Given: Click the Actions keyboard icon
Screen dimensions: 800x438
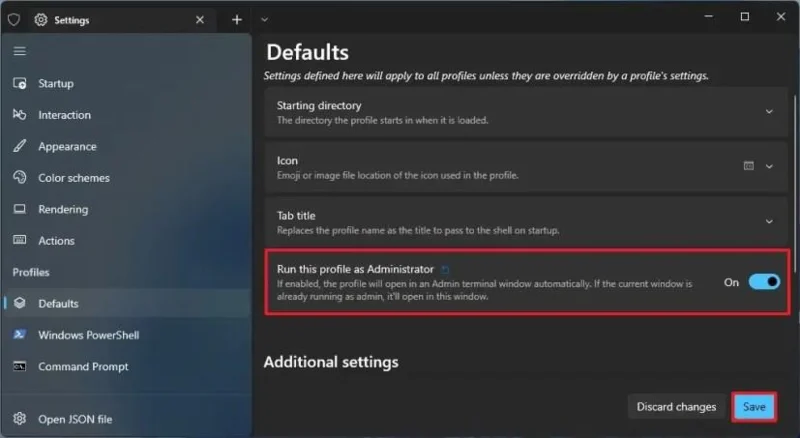Looking at the screenshot, I should [19, 240].
